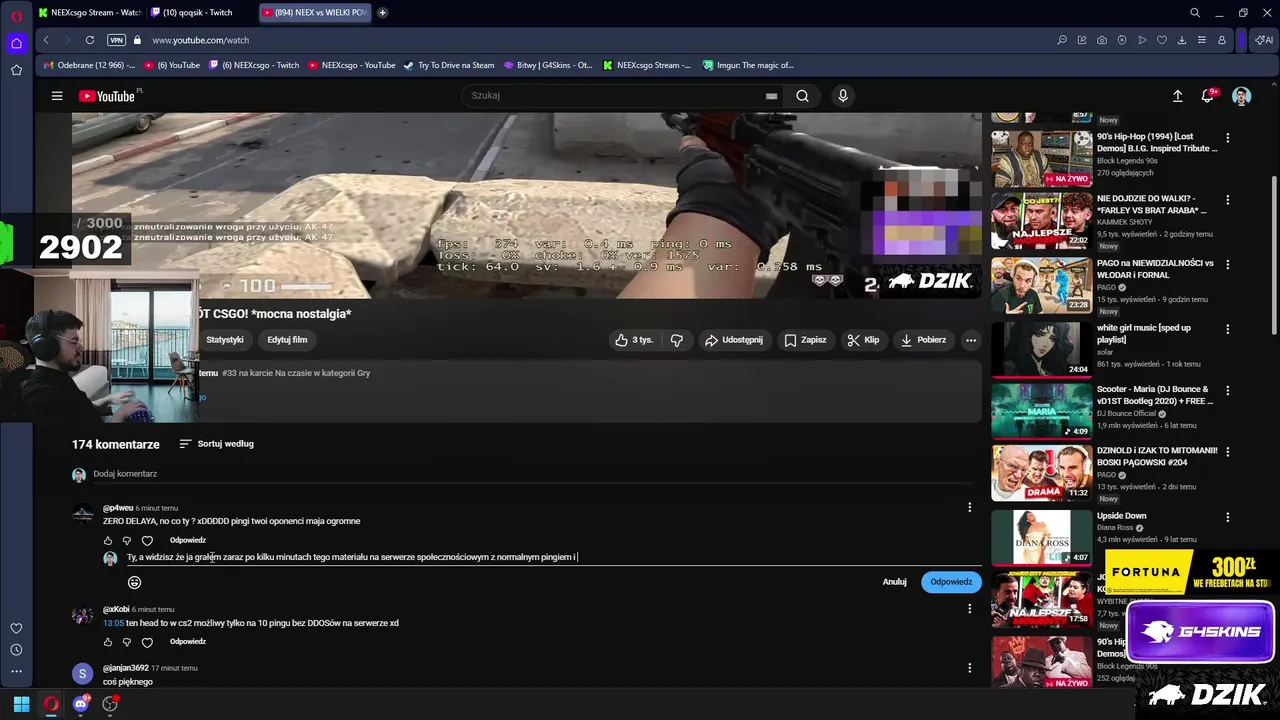The image size is (1280, 720).
Task: Like the comment by @xKobi
Action: pyautogui.click(x=108, y=642)
